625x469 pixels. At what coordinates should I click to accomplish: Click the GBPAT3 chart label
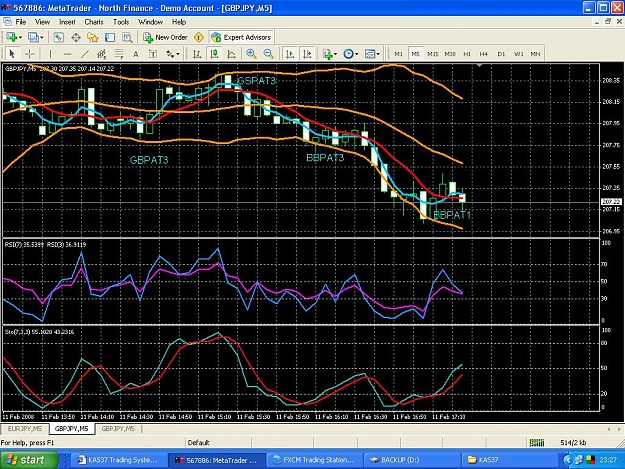click(149, 160)
